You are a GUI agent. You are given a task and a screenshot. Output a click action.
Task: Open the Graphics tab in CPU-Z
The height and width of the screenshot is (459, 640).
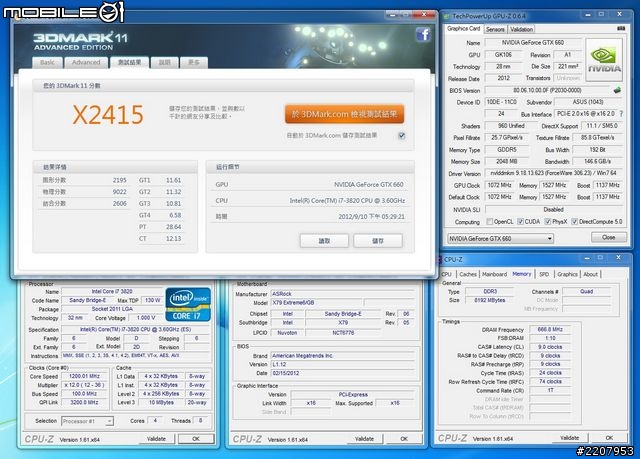567,274
